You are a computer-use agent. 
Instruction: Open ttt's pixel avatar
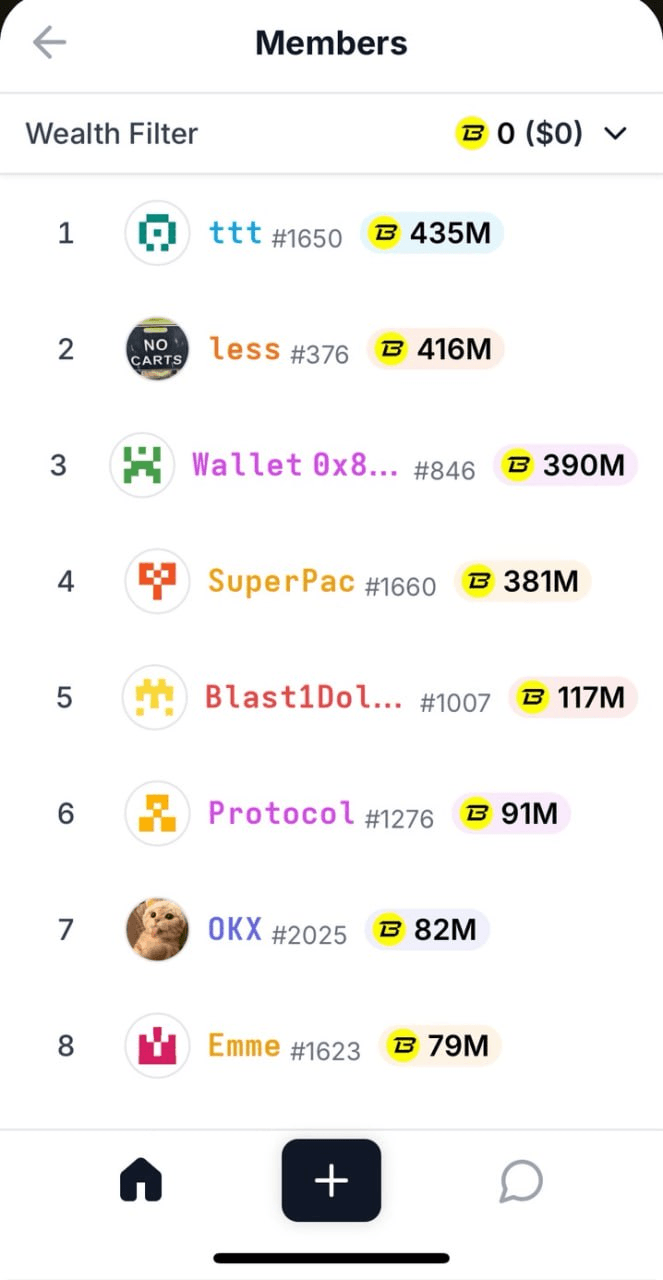coord(157,233)
